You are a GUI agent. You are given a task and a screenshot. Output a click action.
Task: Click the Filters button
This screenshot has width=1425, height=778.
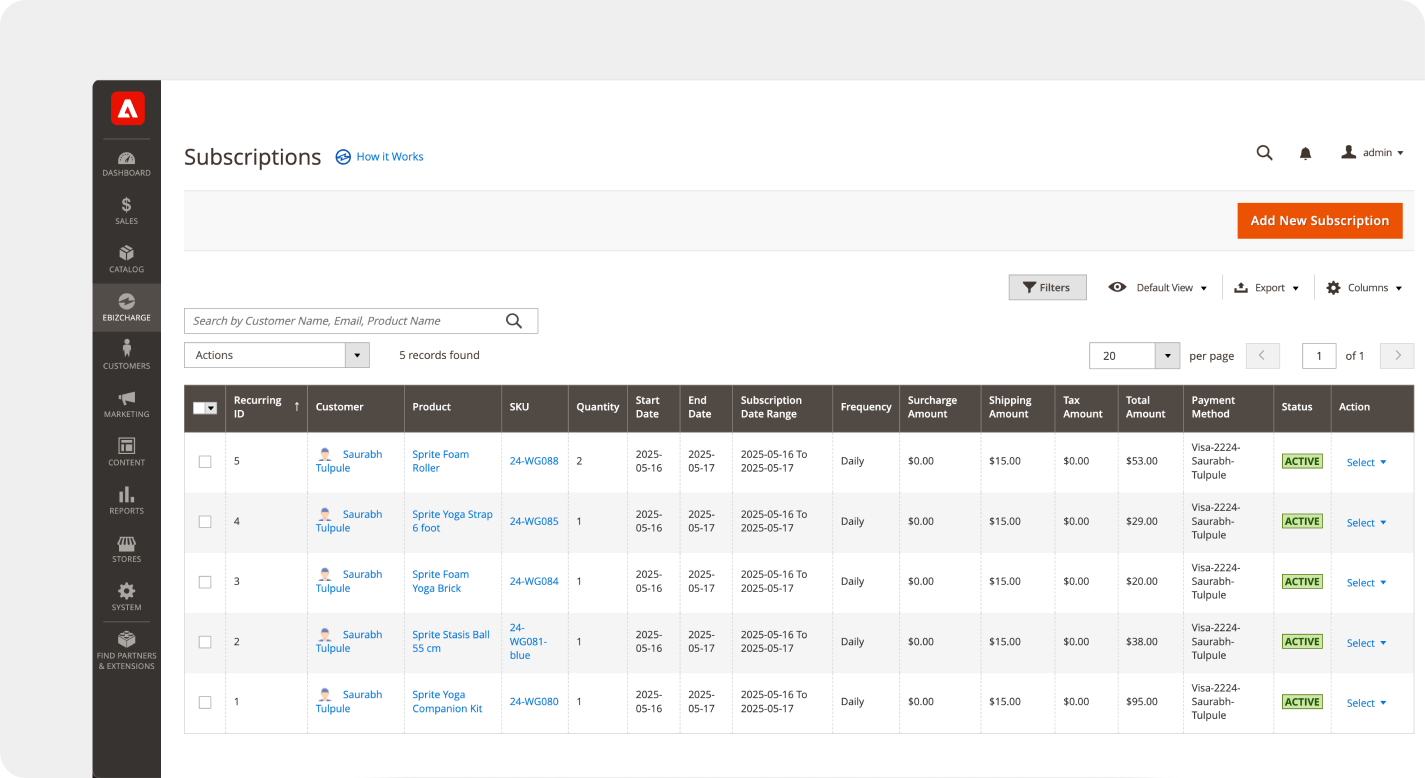(1047, 288)
